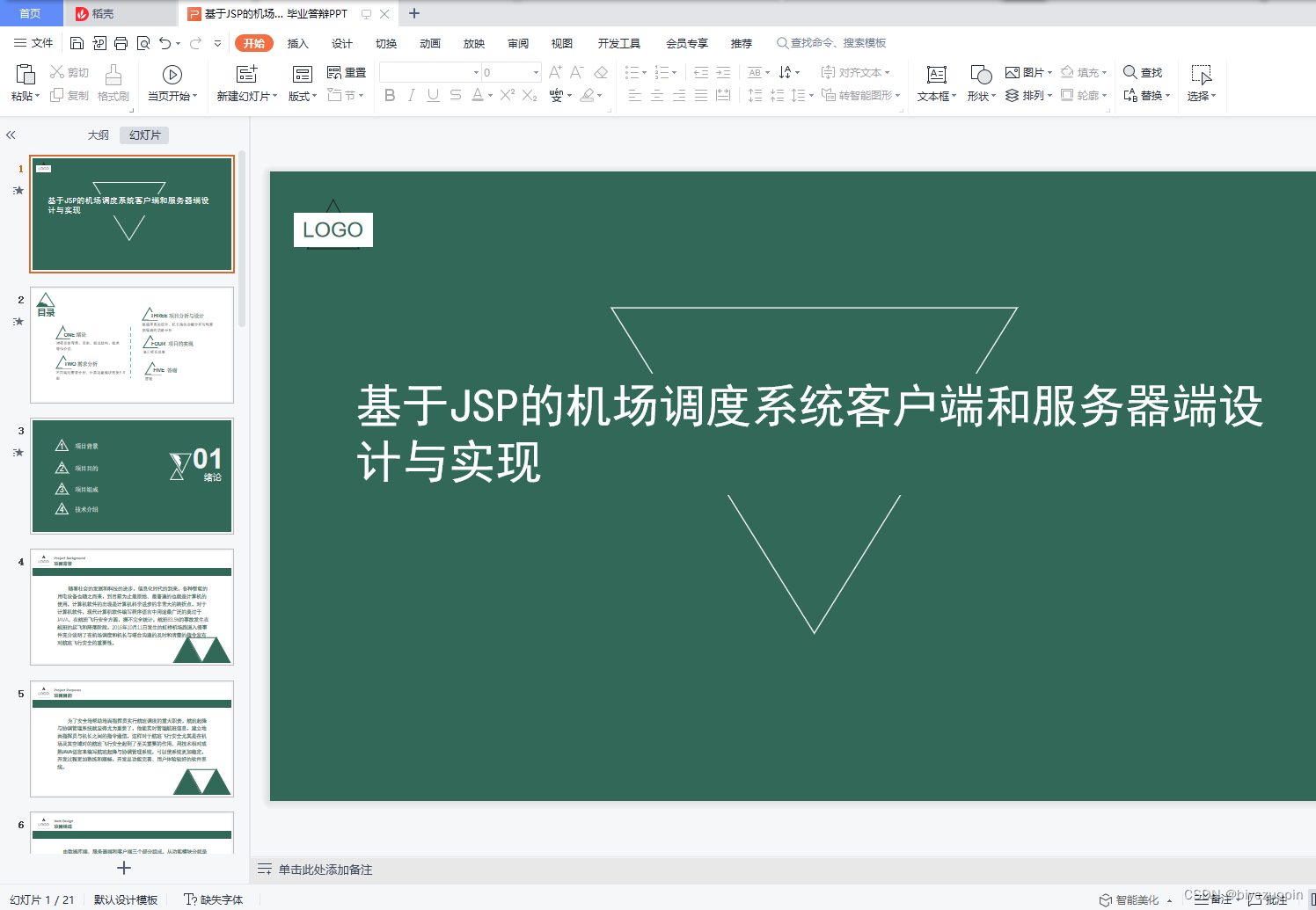Expand the Replace (替换) dropdown
The width and height of the screenshot is (1316, 910).
tap(1167, 96)
